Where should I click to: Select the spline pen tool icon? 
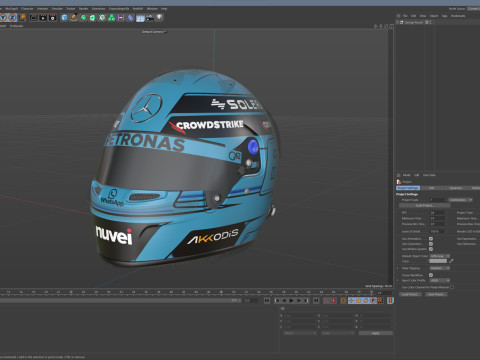[74, 18]
